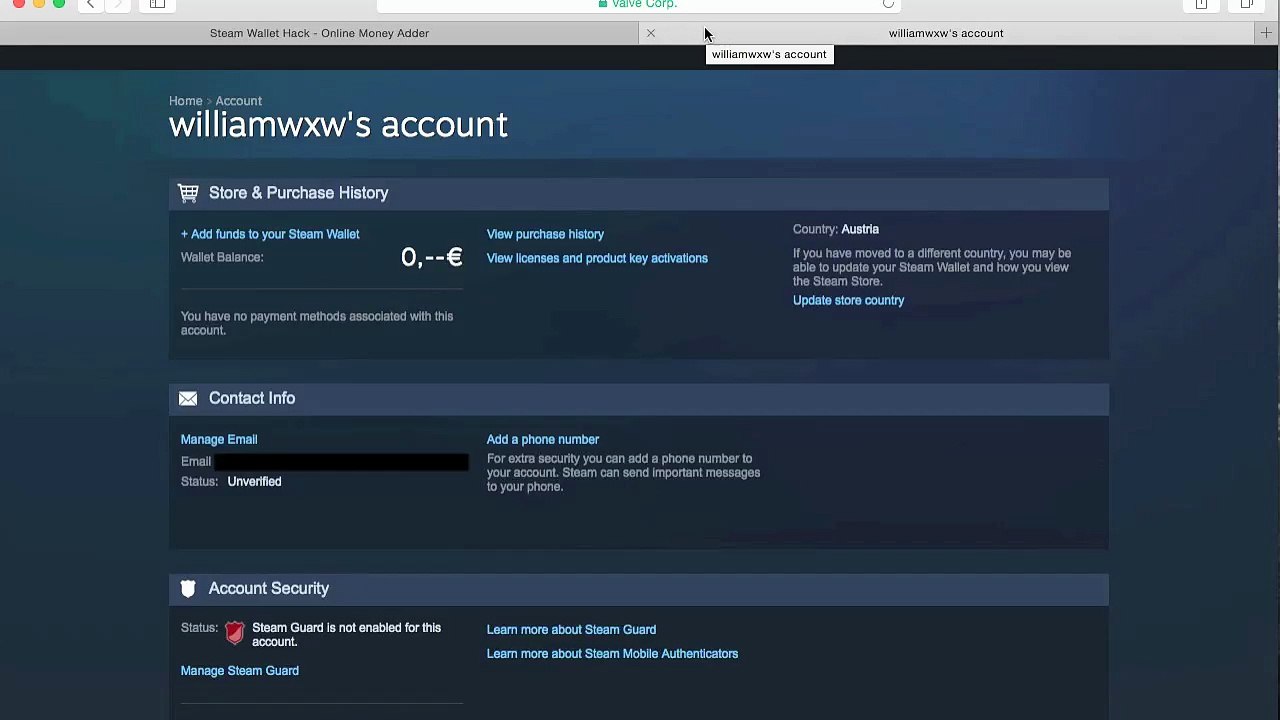Add funds to your Steam Wallet
Screen dimensions: 1280x720
[270, 234]
